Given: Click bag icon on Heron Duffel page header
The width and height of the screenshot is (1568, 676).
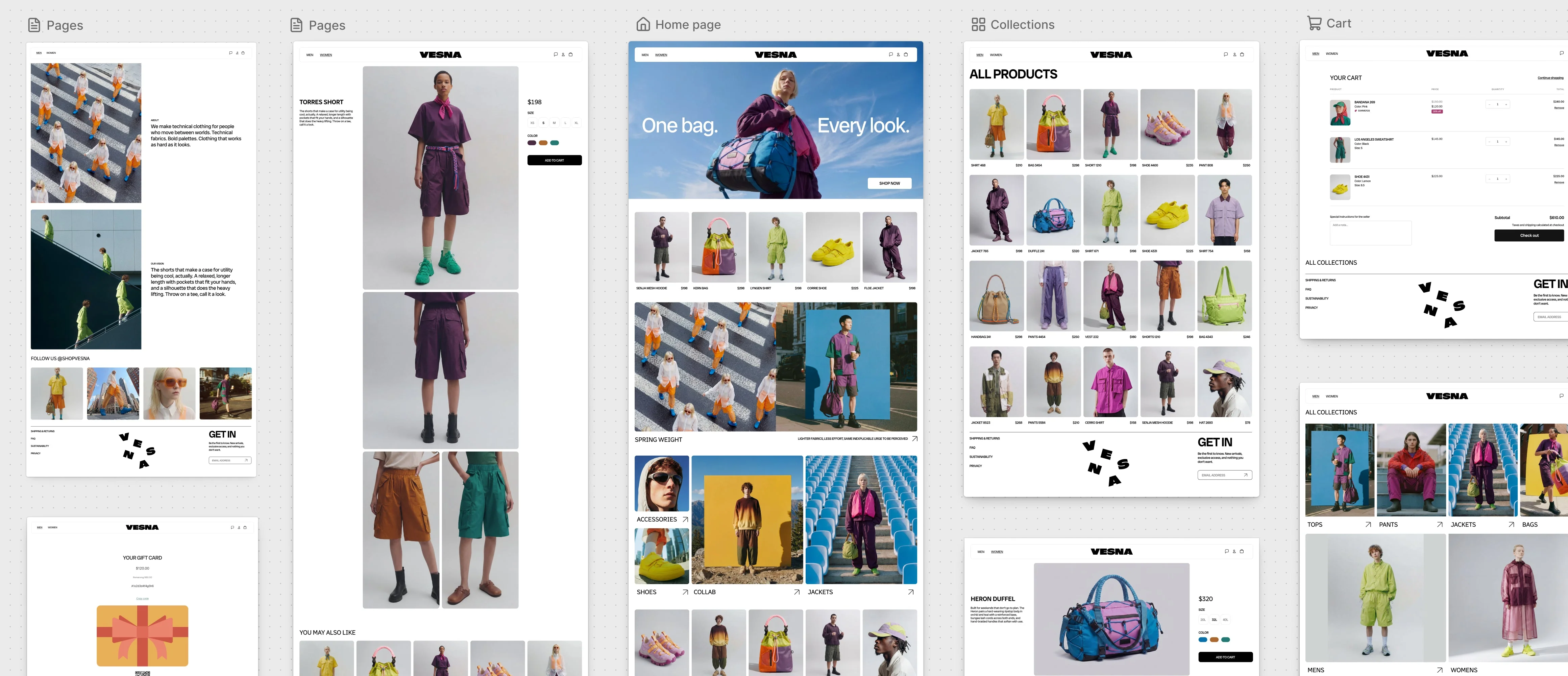Looking at the screenshot, I should [x=1242, y=551].
